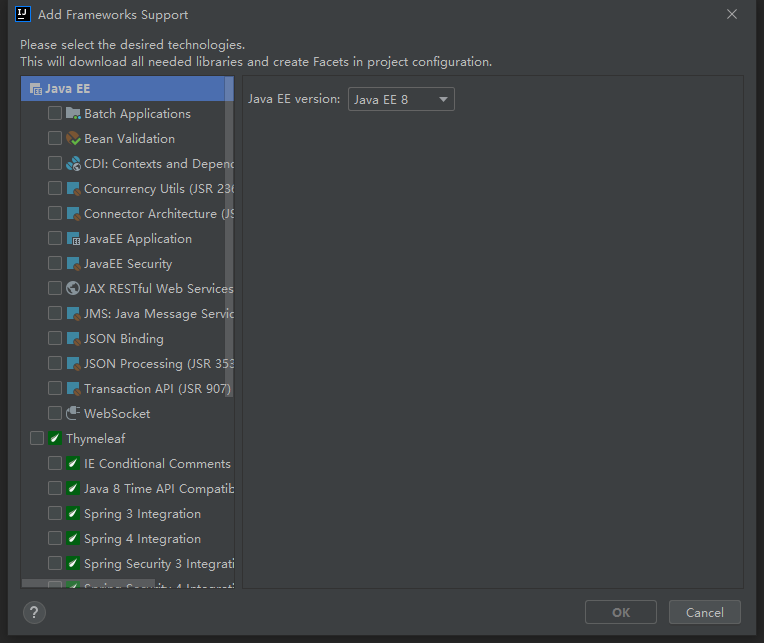Image resolution: width=764 pixels, height=643 pixels.
Task: Enable the JavaEE Security checkbox
Action: (x=55, y=263)
